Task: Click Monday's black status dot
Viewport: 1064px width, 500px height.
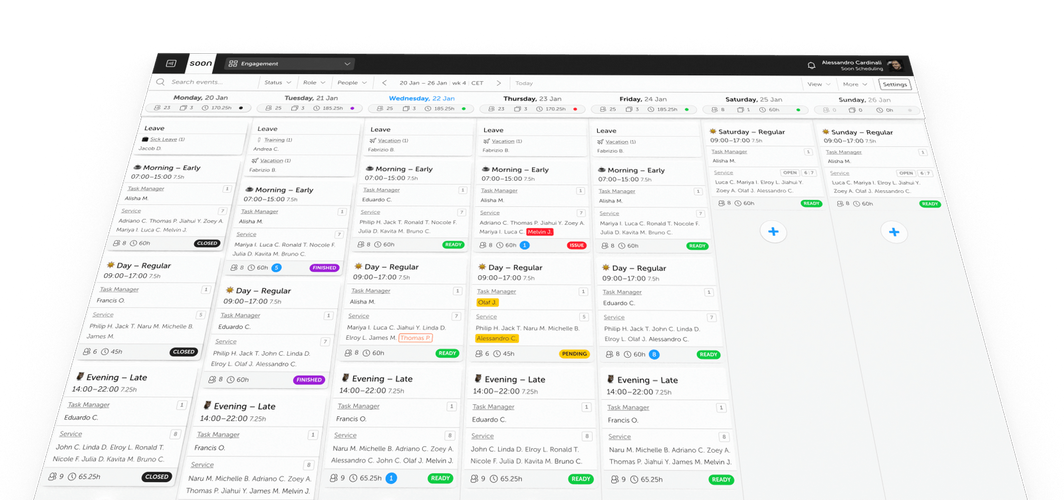Action: [240, 108]
